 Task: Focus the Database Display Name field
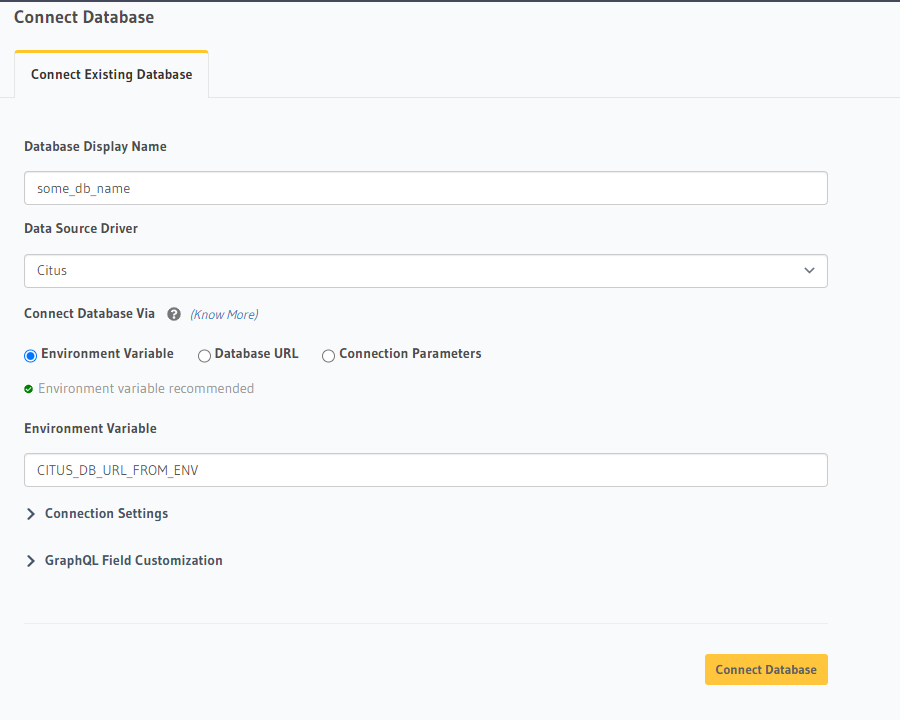pos(425,188)
